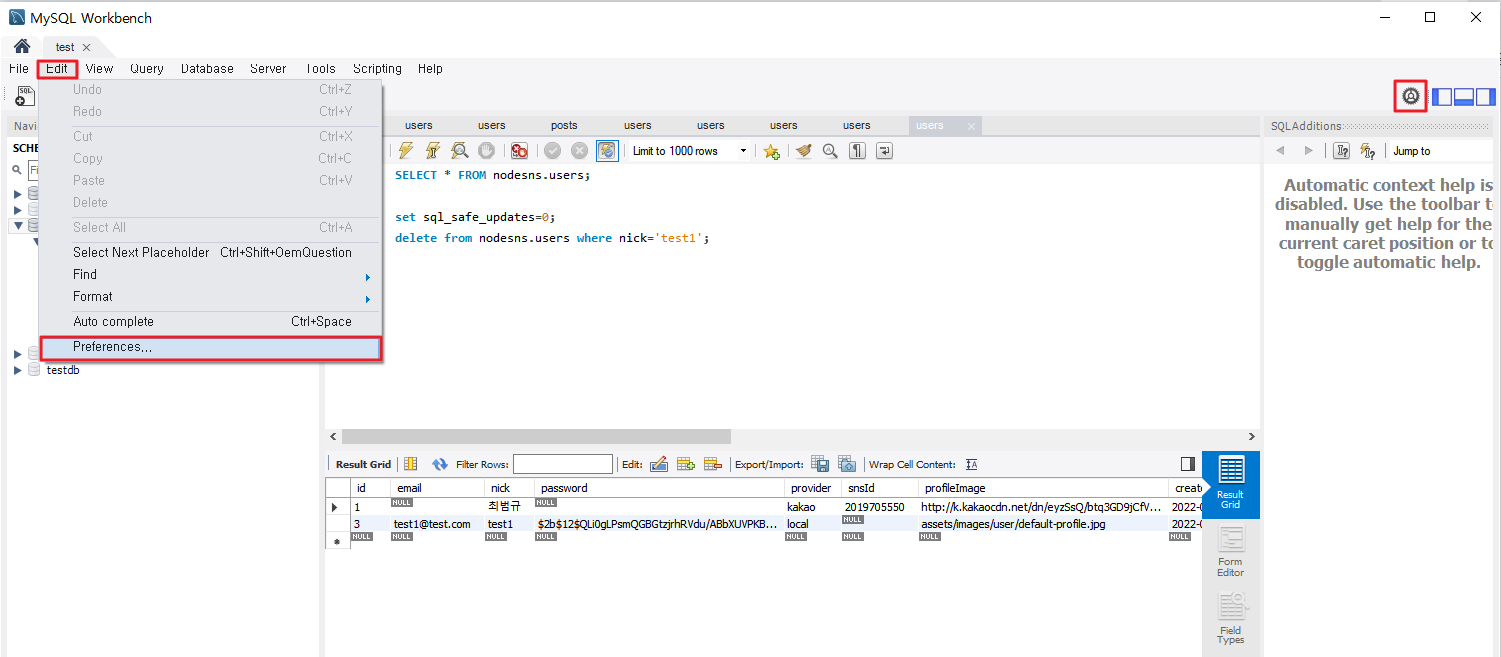The image size is (1501, 657).
Task: Toggle the Show Invisible Characters icon
Action: tap(856, 151)
